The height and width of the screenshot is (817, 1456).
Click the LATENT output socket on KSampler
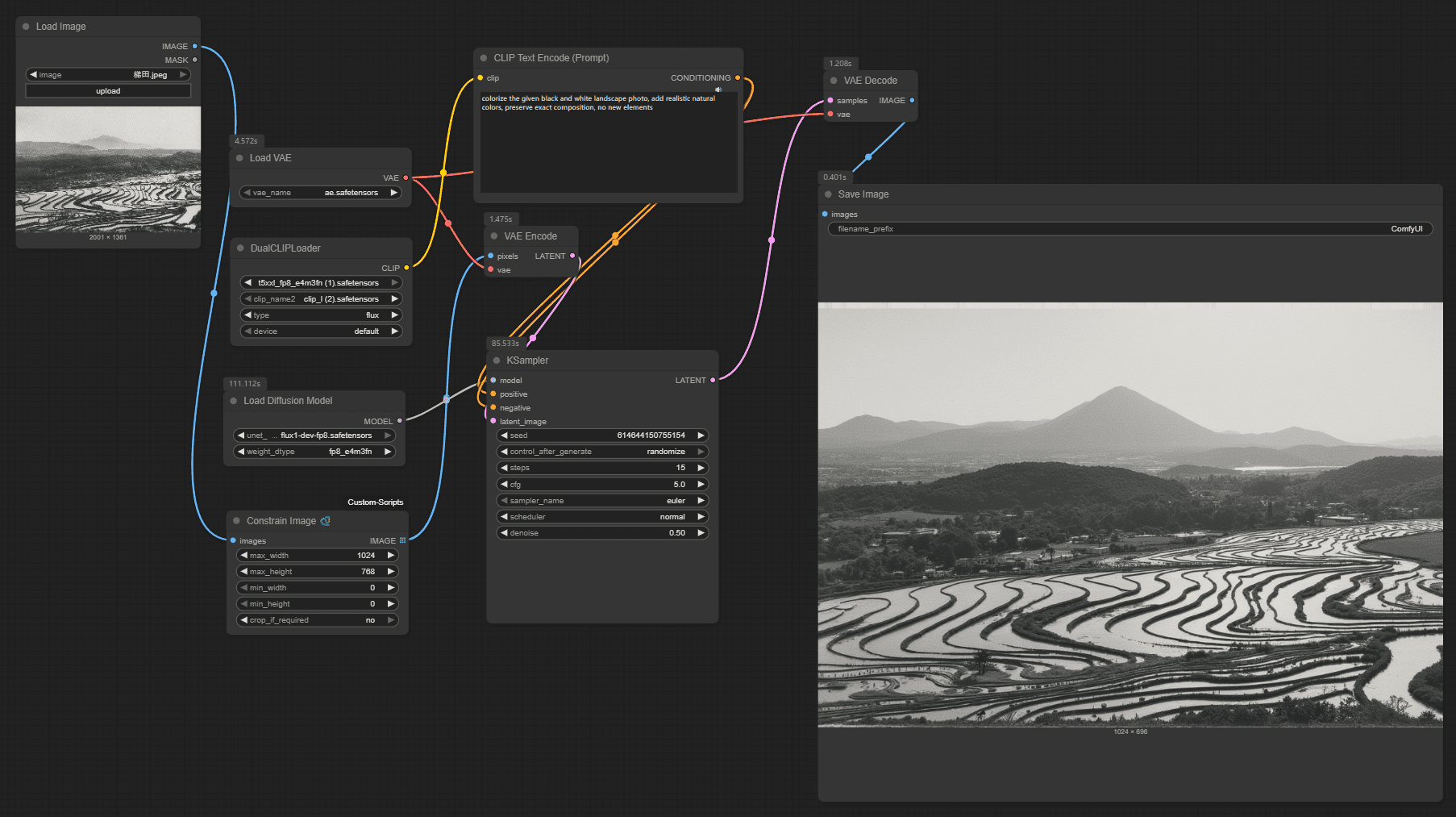click(713, 381)
